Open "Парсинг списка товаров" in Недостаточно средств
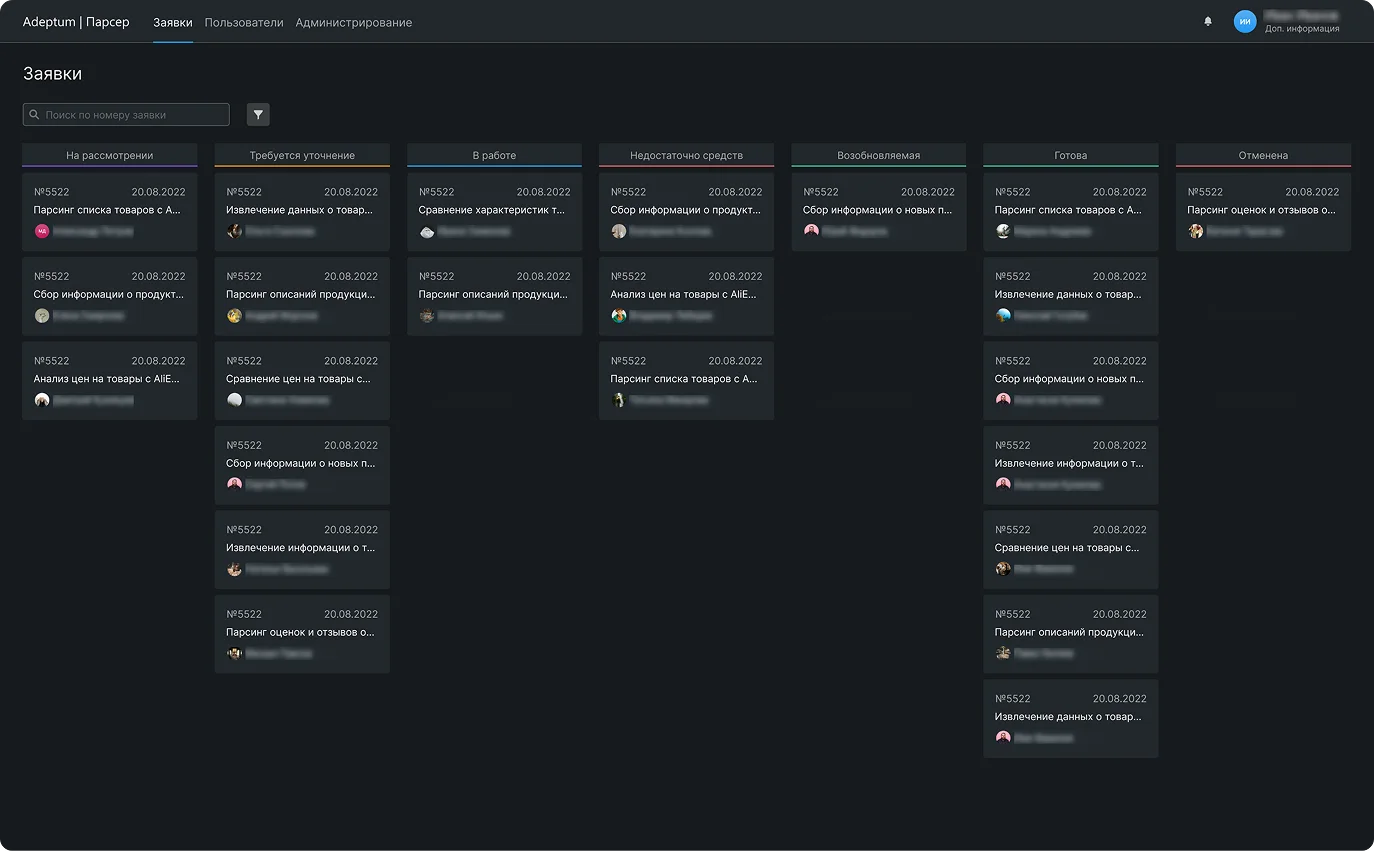This screenshot has width=1374, height=851. click(x=686, y=381)
